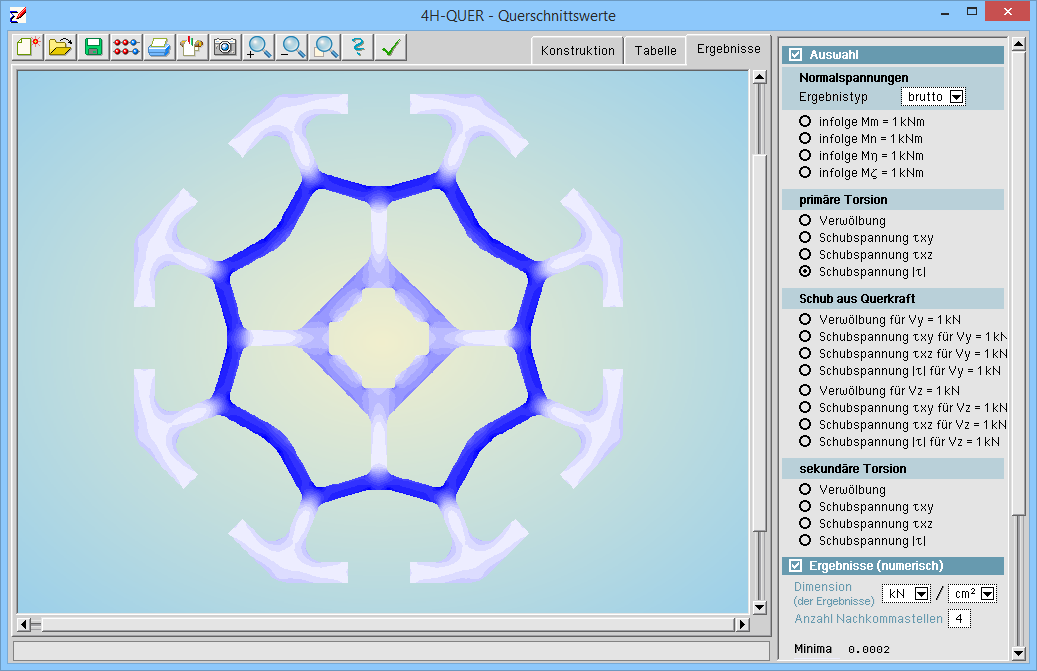Screen dimensions: 1037x671
Task: Zoom out with the minus magnifier
Action: pos(292,47)
